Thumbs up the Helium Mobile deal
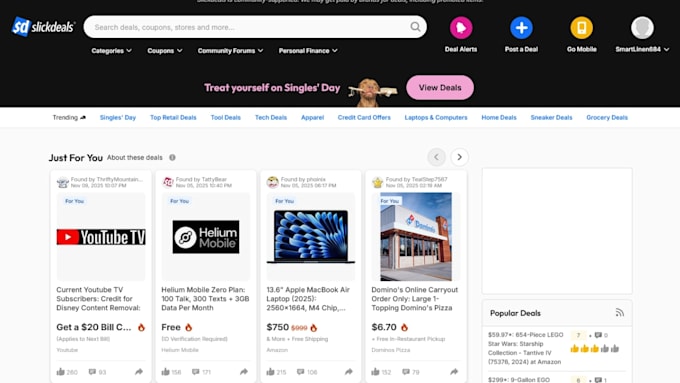The width and height of the screenshot is (680, 383). 166,372
